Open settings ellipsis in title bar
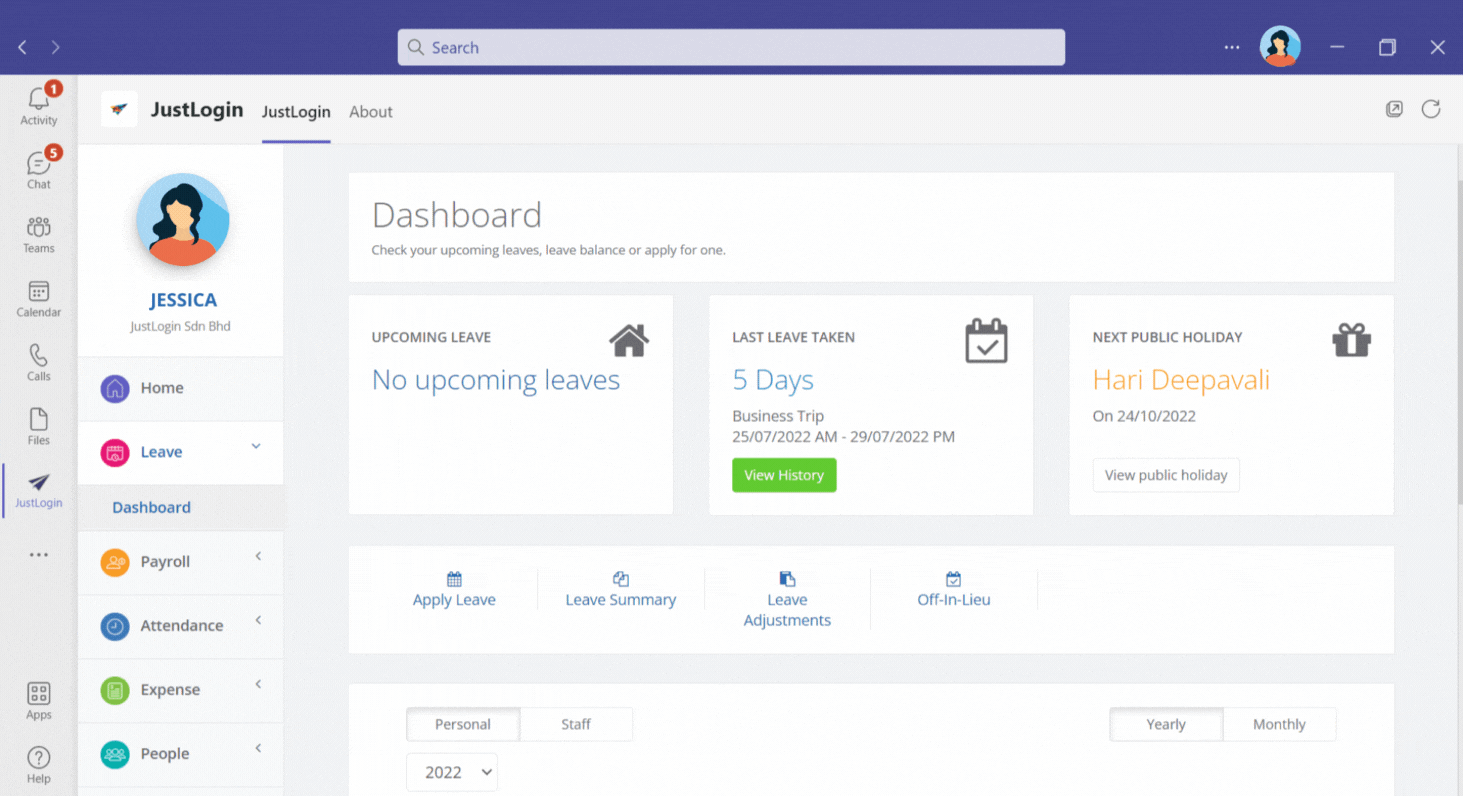The image size is (1463, 796). [1232, 47]
